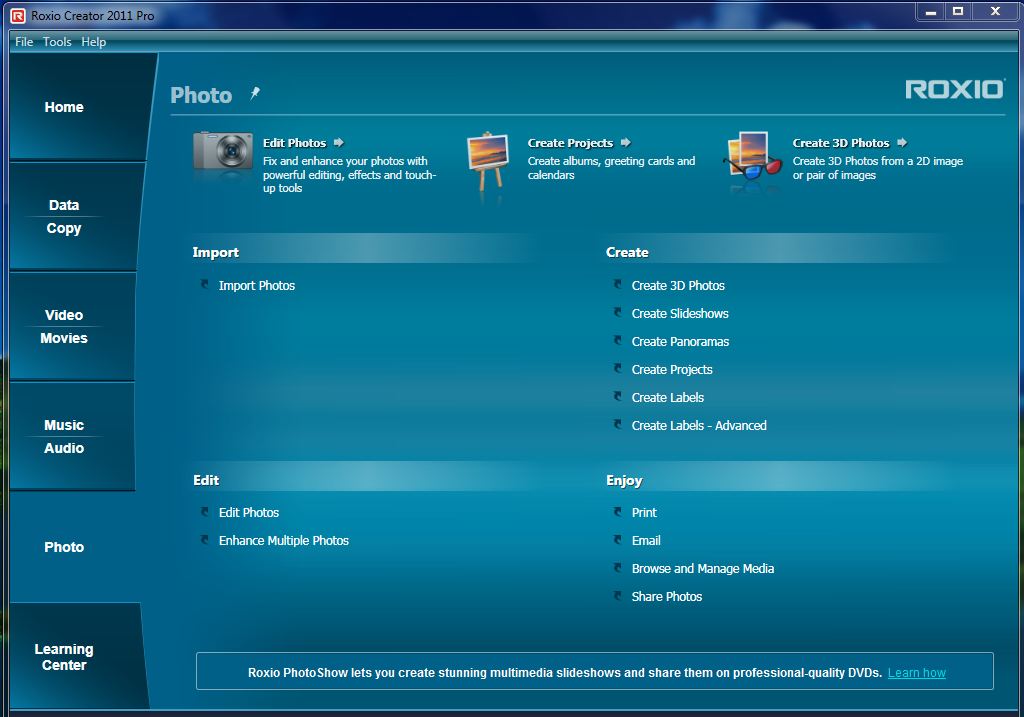Click shortcut icon beside Enhance Multiple Photos
1024x717 pixels.
pos(204,540)
